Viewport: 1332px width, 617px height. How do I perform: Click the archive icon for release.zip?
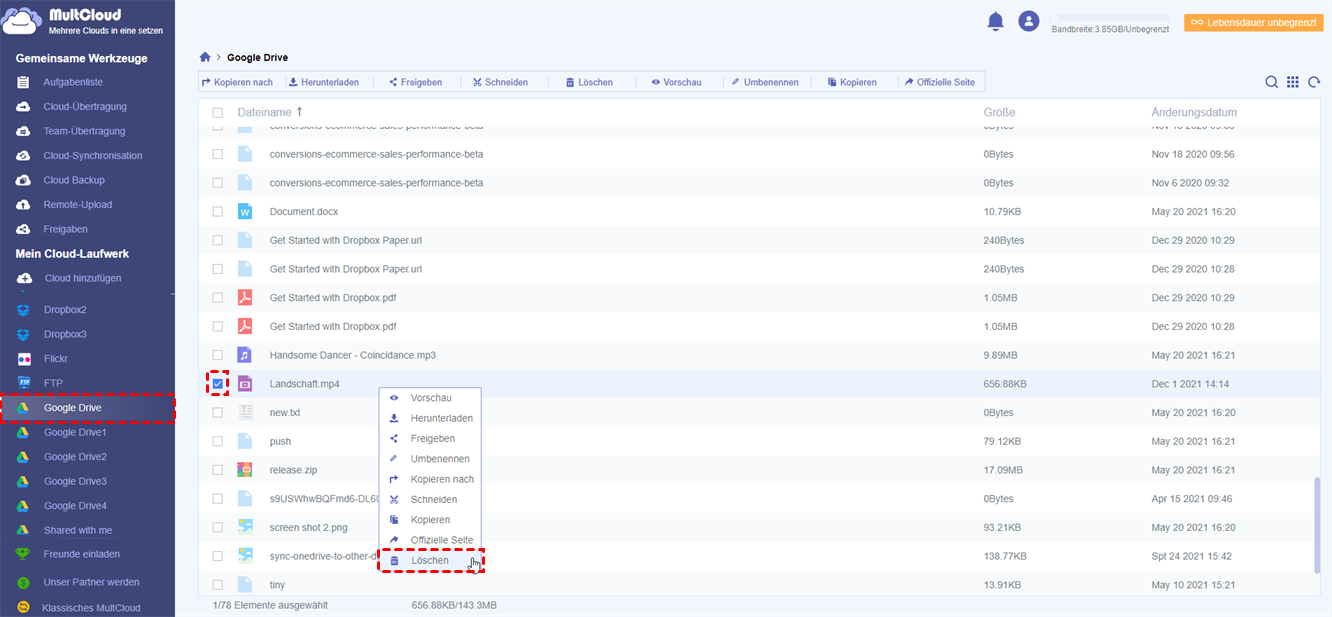pyautogui.click(x=245, y=470)
